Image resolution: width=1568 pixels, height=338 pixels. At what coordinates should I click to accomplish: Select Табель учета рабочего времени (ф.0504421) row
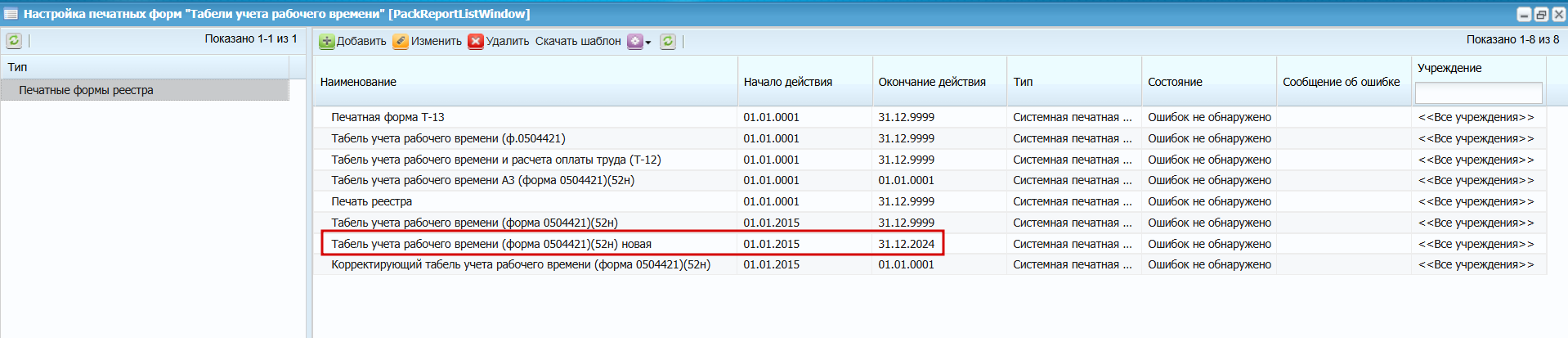coord(930,138)
